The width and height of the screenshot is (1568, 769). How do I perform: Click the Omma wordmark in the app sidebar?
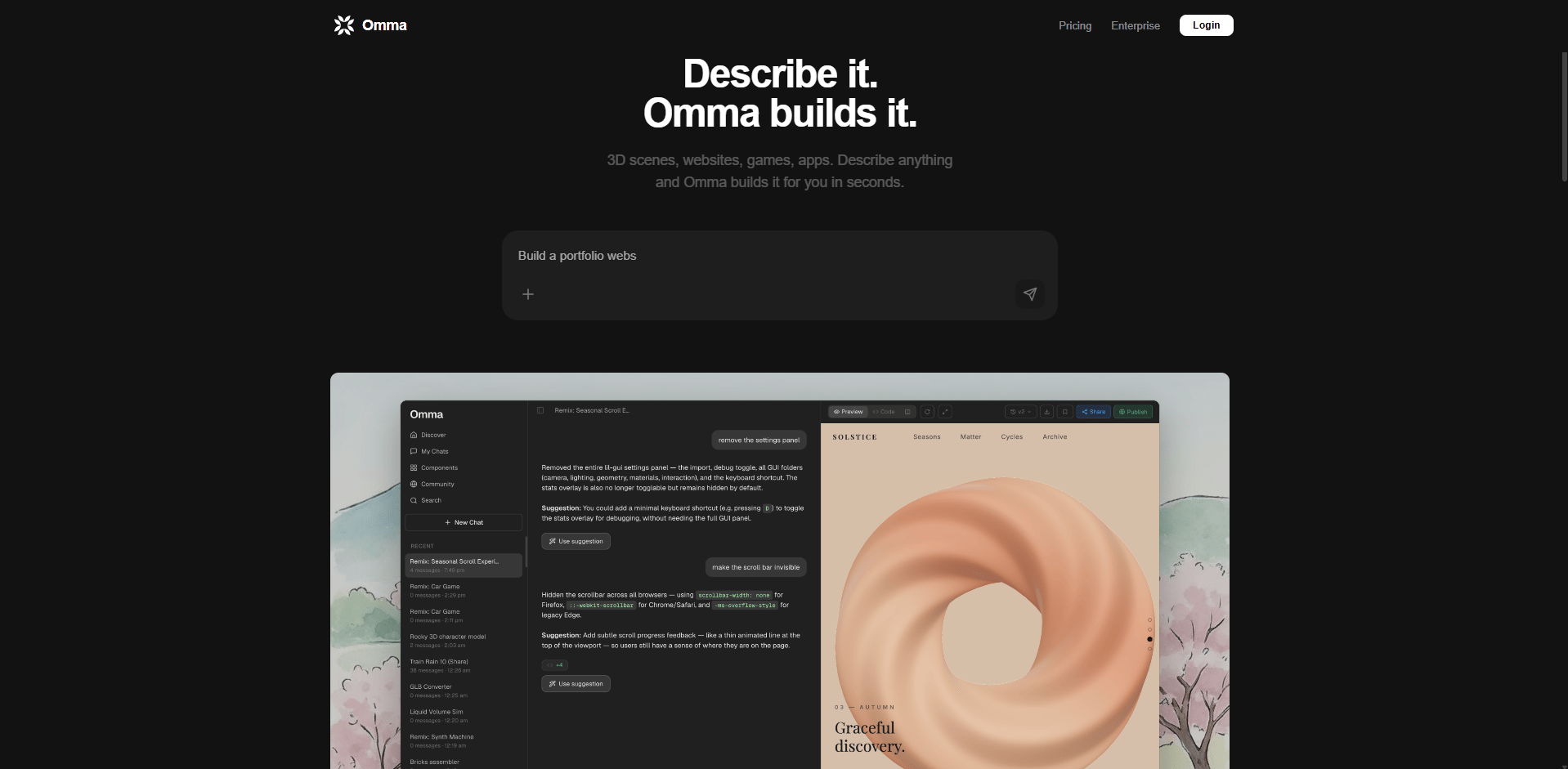(426, 414)
